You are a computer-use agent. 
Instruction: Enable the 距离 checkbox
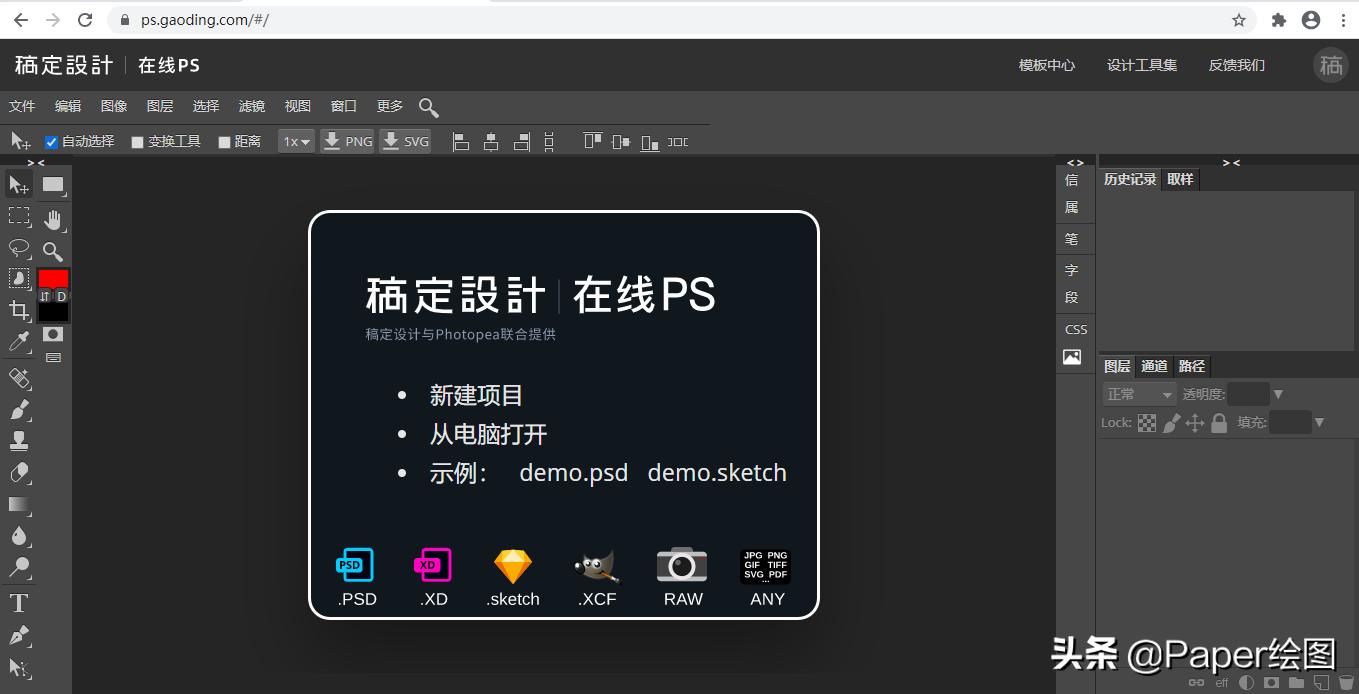pyautogui.click(x=224, y=140)
